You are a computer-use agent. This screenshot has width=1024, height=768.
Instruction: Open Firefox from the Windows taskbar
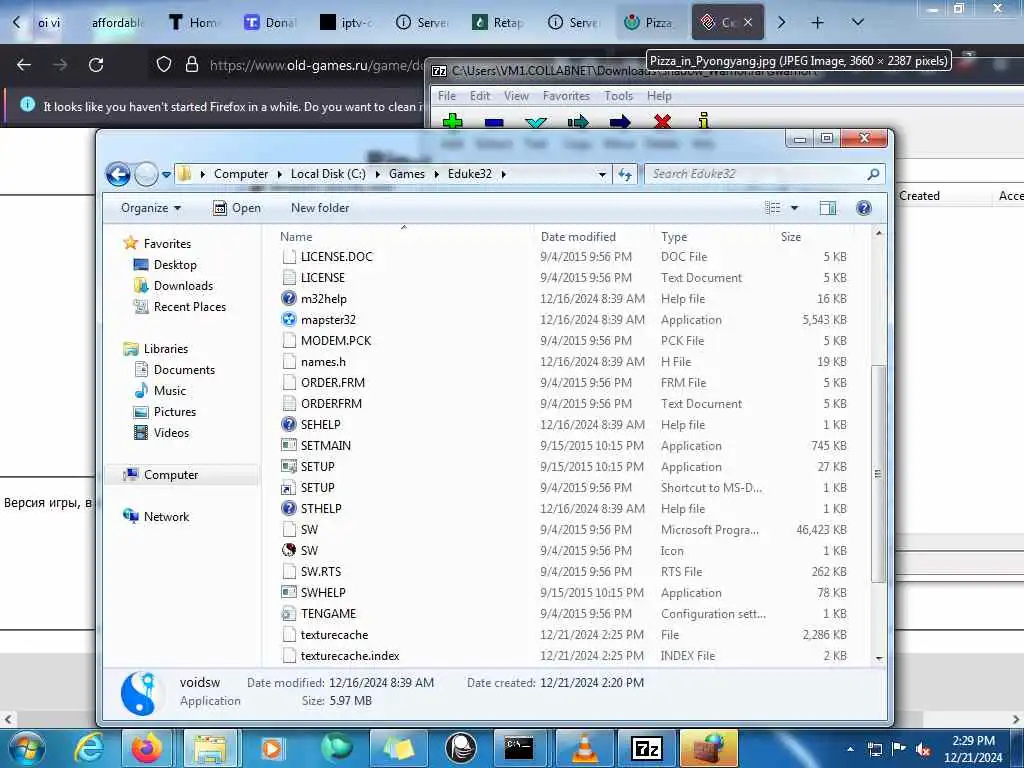pos(146,748)
